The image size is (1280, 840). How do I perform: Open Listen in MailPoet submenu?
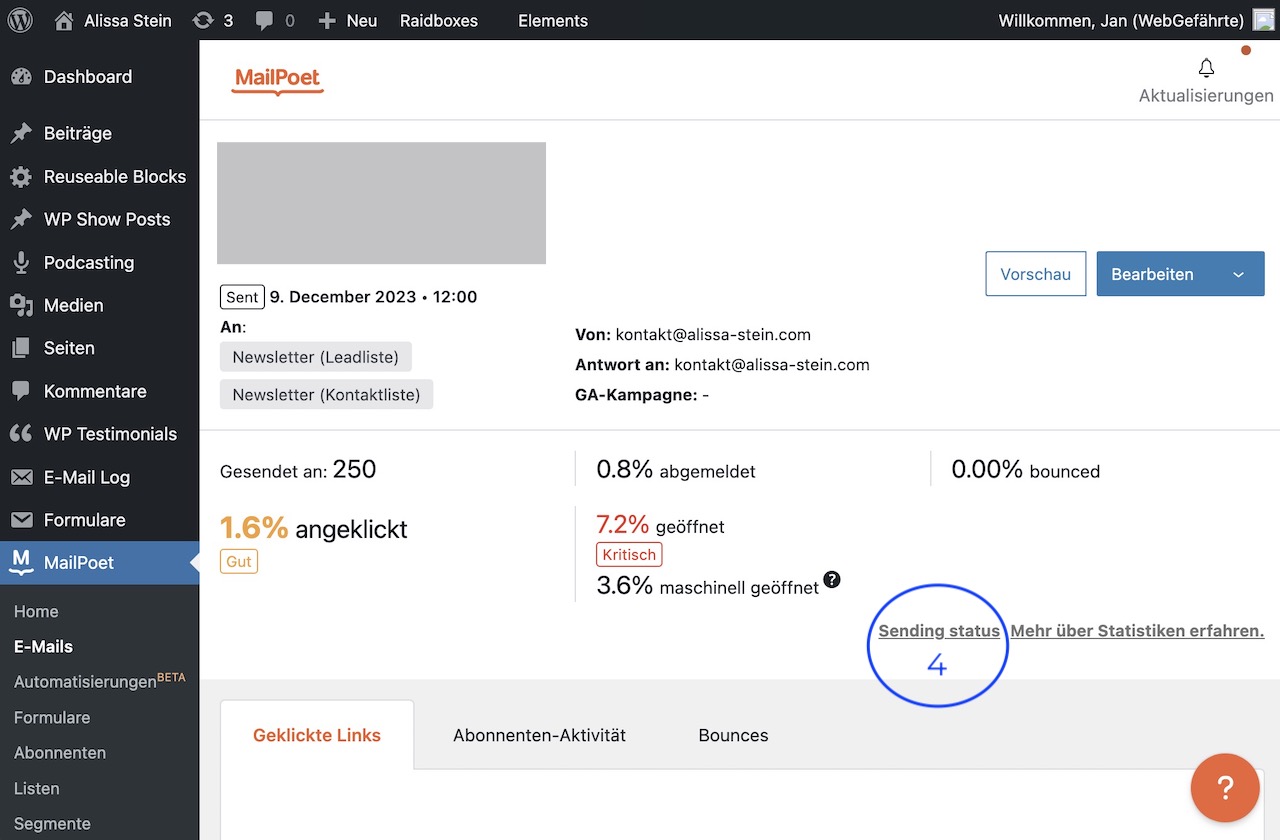37,788
